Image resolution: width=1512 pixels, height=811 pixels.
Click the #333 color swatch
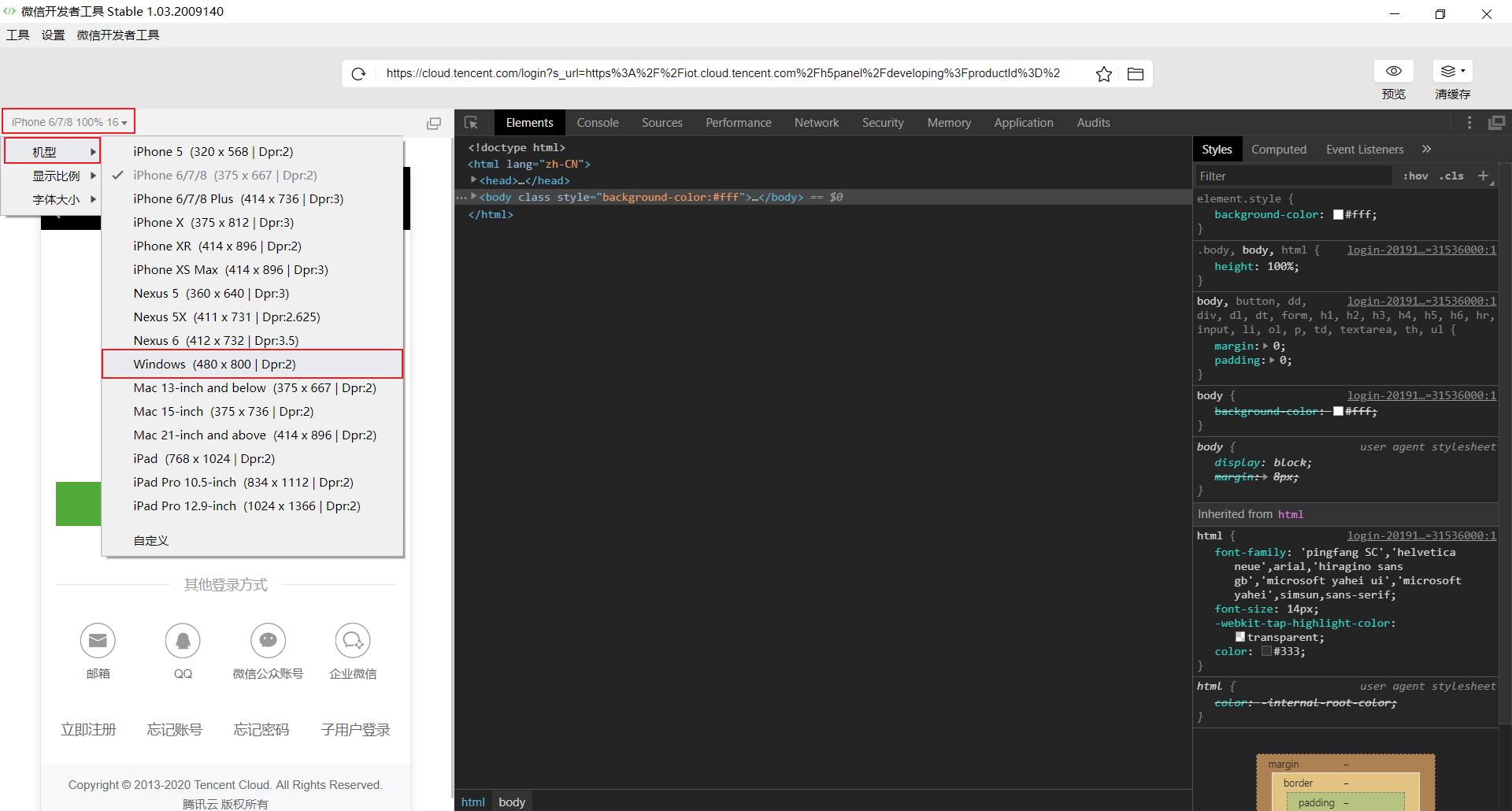pos(1266,651)
